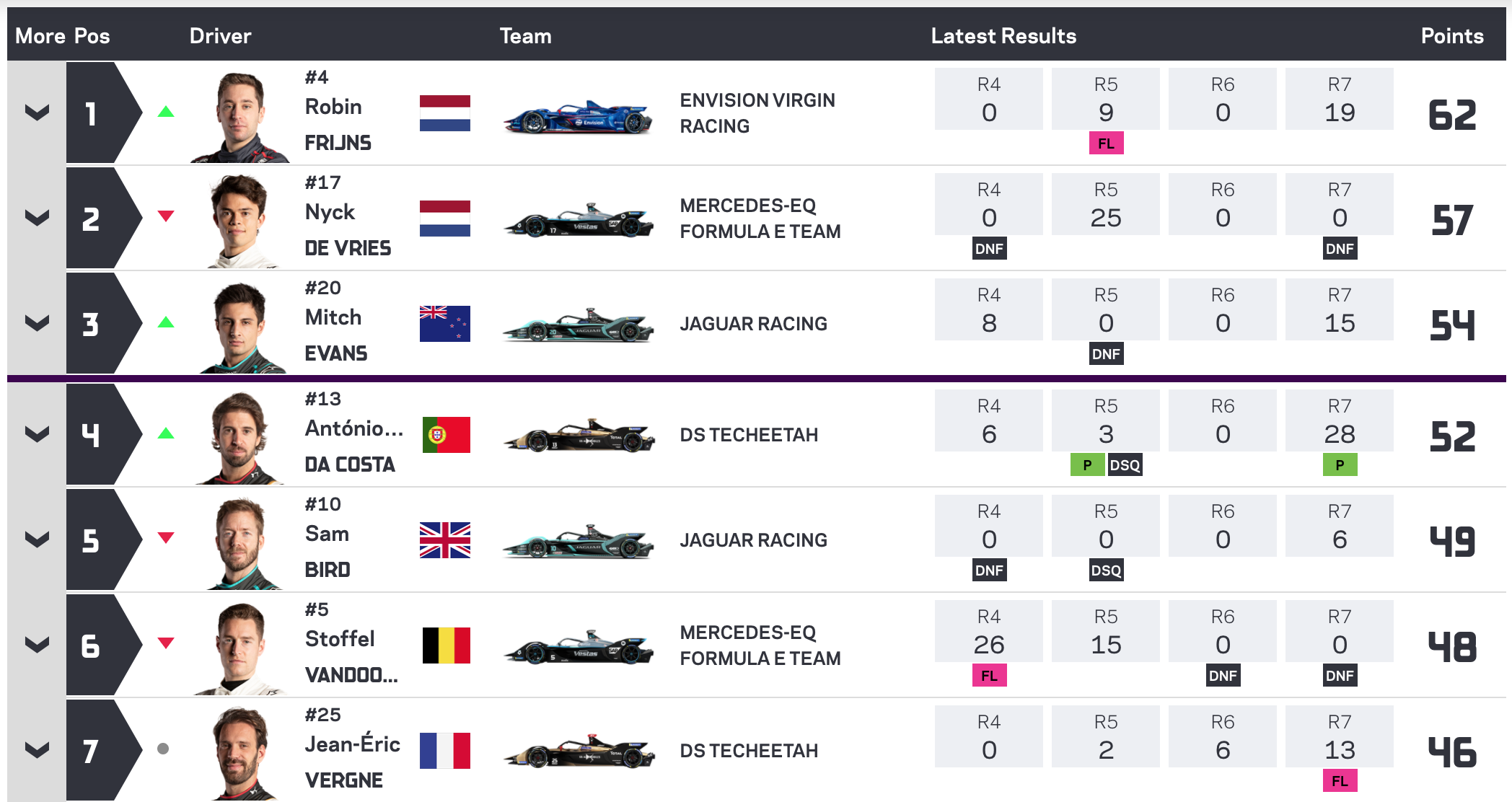Expand Jean-Éric Vergne row chevron
This screenshot has height=802, width=1512.
(x=37, y=750)
